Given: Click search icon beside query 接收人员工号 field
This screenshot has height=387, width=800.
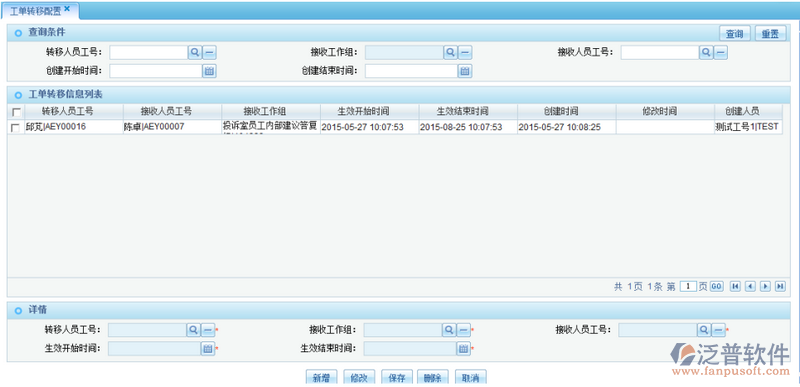Looking at the screenshot, I should click(706, 52).
